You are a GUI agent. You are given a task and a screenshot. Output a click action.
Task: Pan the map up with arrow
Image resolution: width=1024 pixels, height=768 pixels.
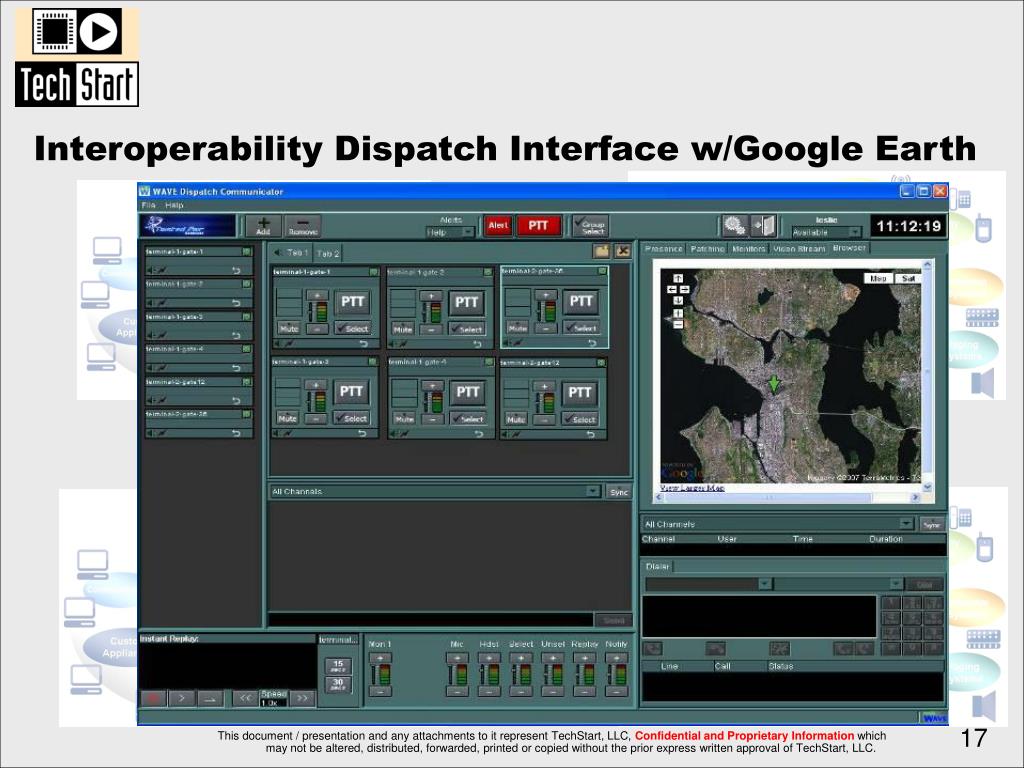678,278
